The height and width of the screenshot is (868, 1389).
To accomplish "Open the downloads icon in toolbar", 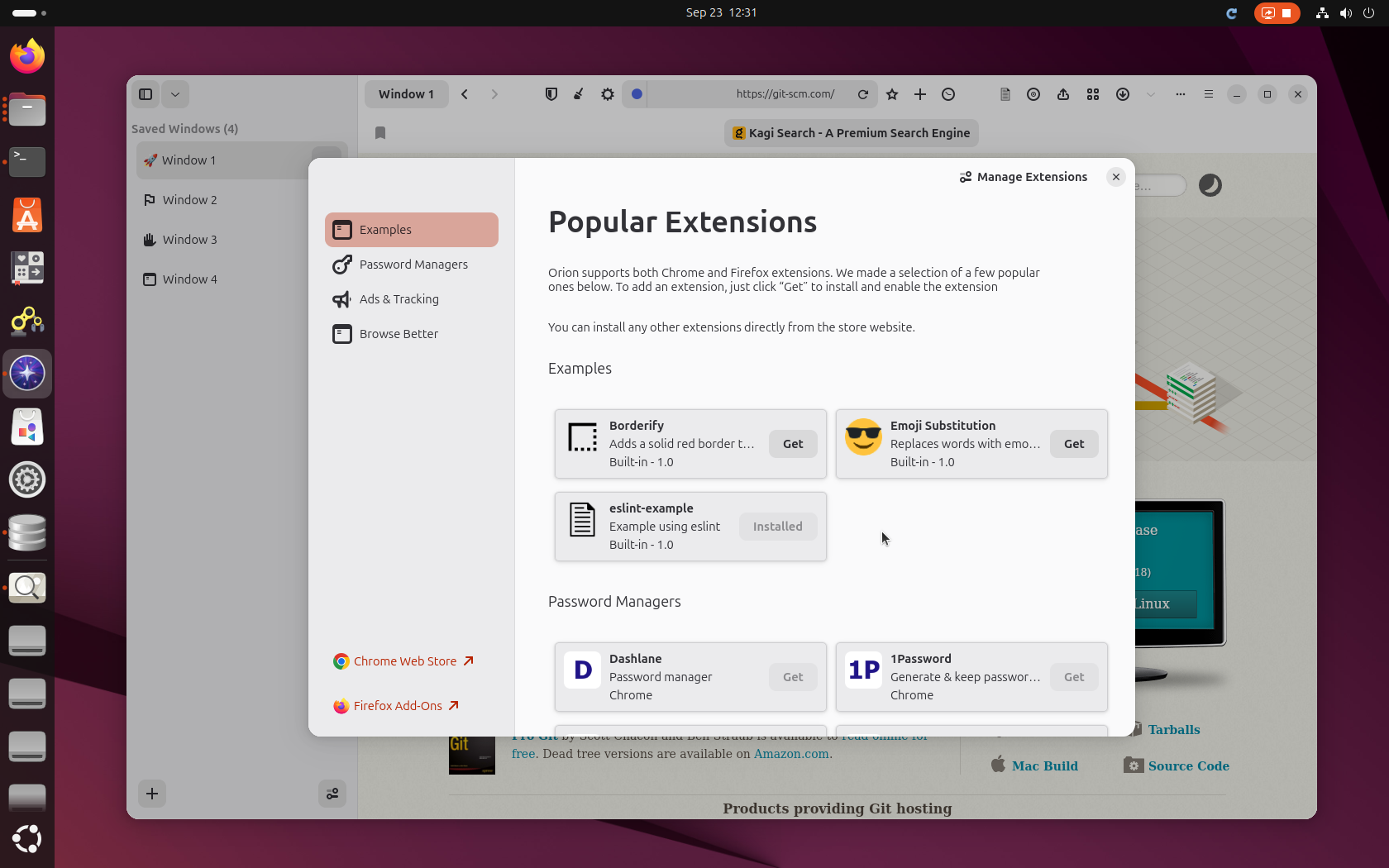I will tap(1123, 94).
